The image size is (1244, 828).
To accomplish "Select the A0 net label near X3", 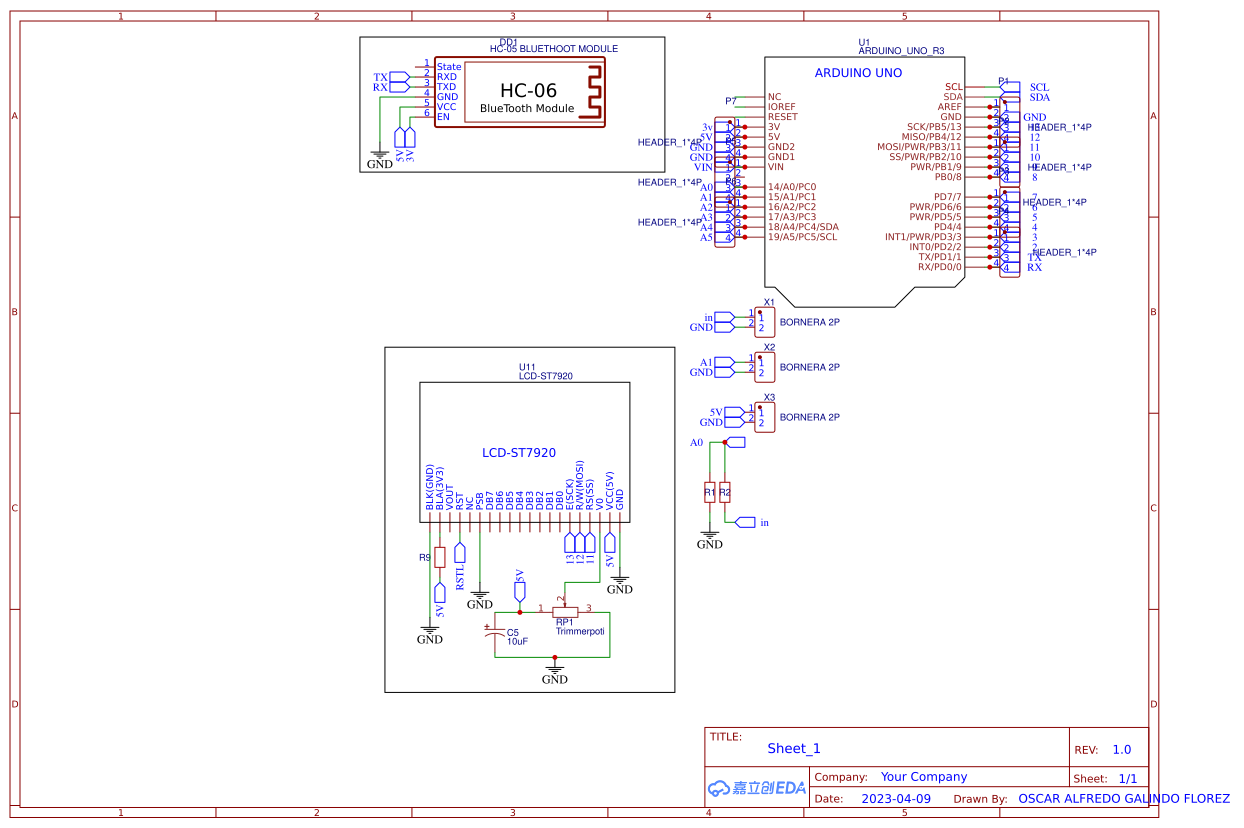I will (x=695, y=441).
